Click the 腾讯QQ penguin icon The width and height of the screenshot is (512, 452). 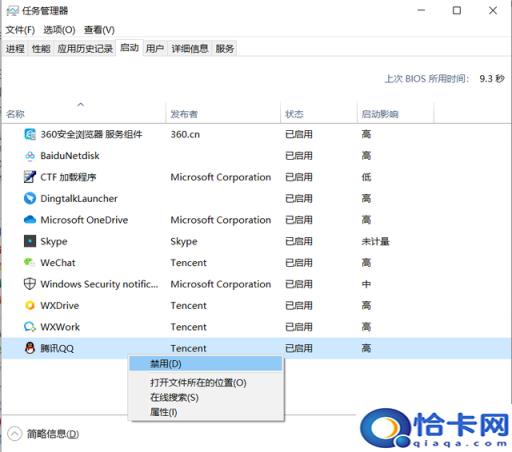30,348
